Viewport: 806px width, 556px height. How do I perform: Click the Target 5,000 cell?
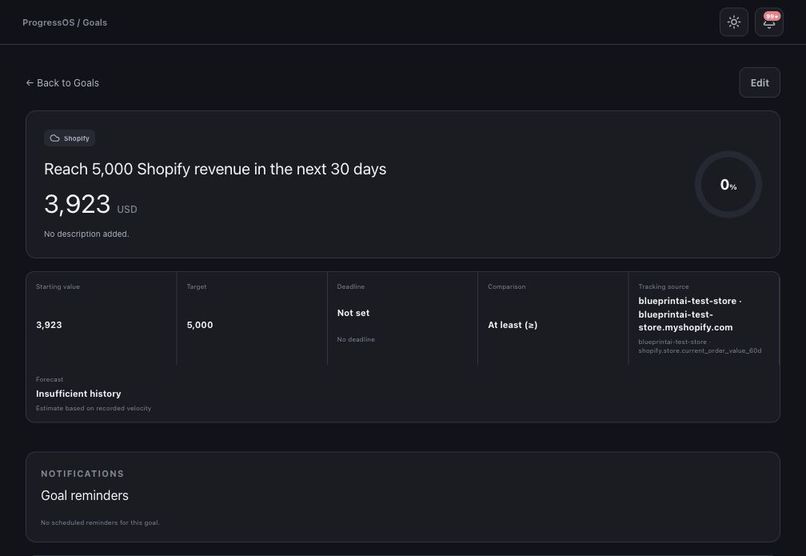252,319
